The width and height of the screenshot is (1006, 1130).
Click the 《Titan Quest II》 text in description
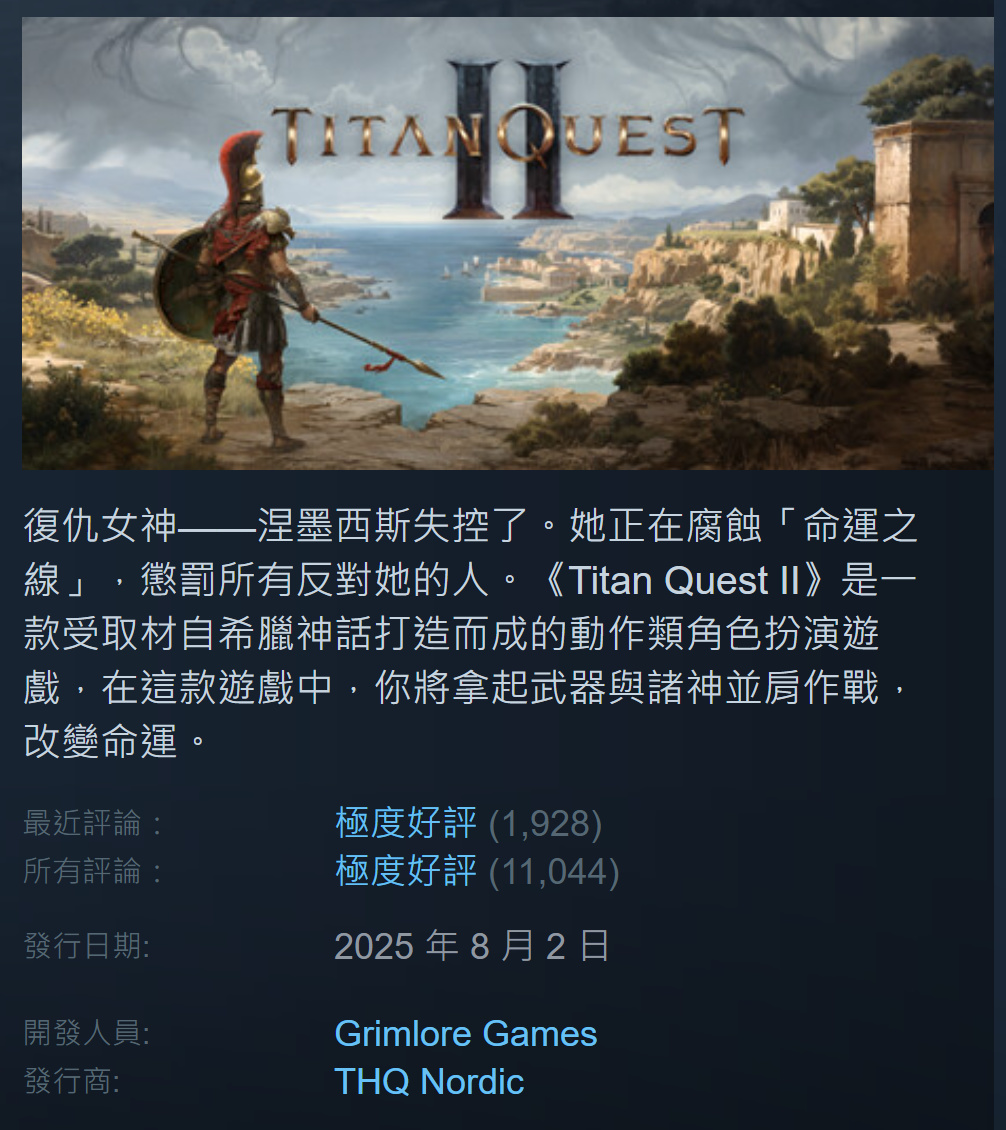coord(684,580)
